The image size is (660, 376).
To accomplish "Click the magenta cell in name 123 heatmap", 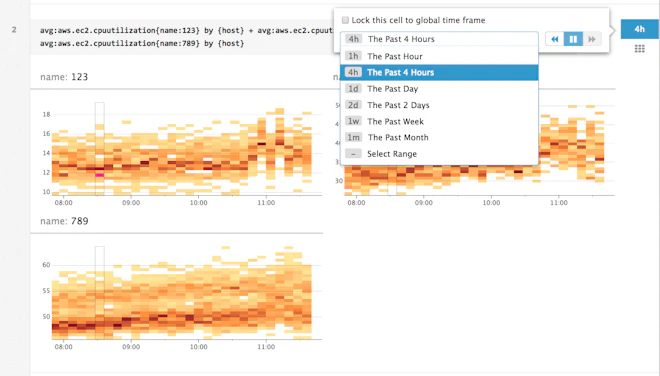I will click(x=100, y=175).
